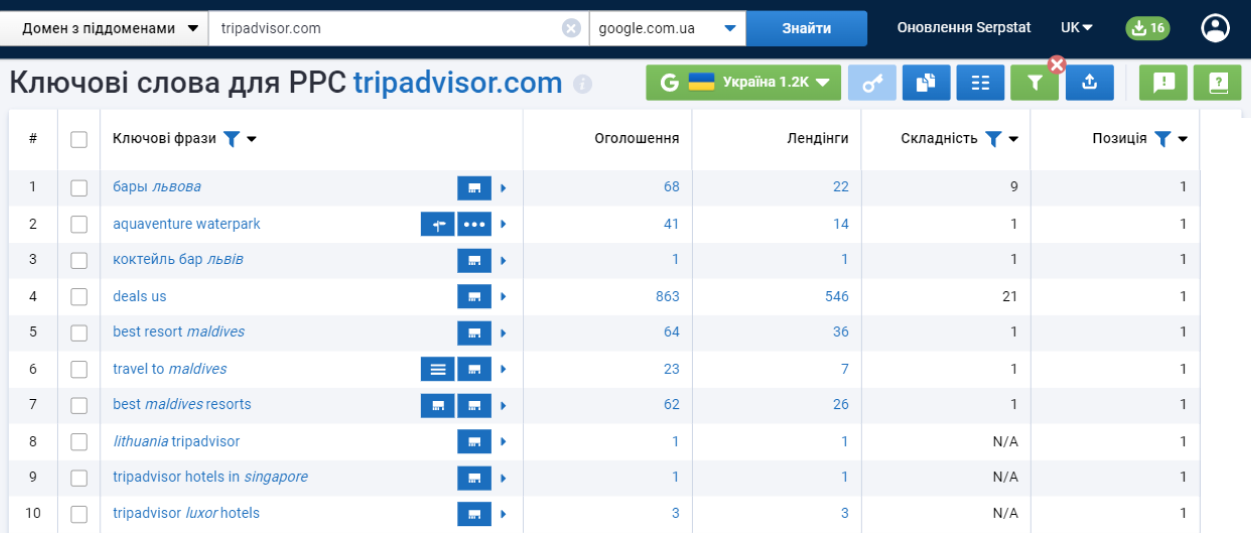Open landings count 14 for aquaventure waterpark
The height and width of the screenshot is (541, 1251).
[841, 224]
